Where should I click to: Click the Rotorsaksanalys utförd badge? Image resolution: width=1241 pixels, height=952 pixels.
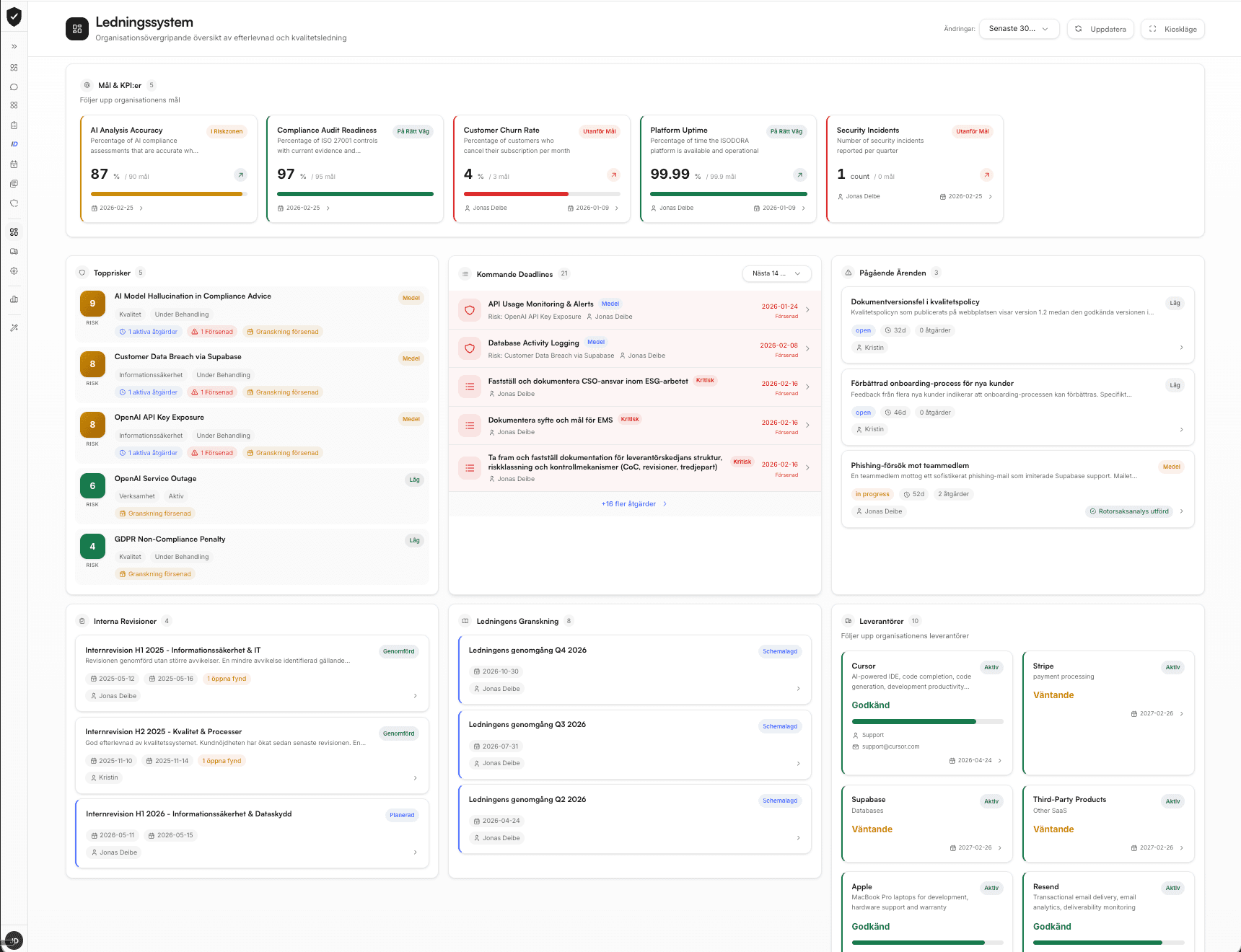pos(1129,511)
